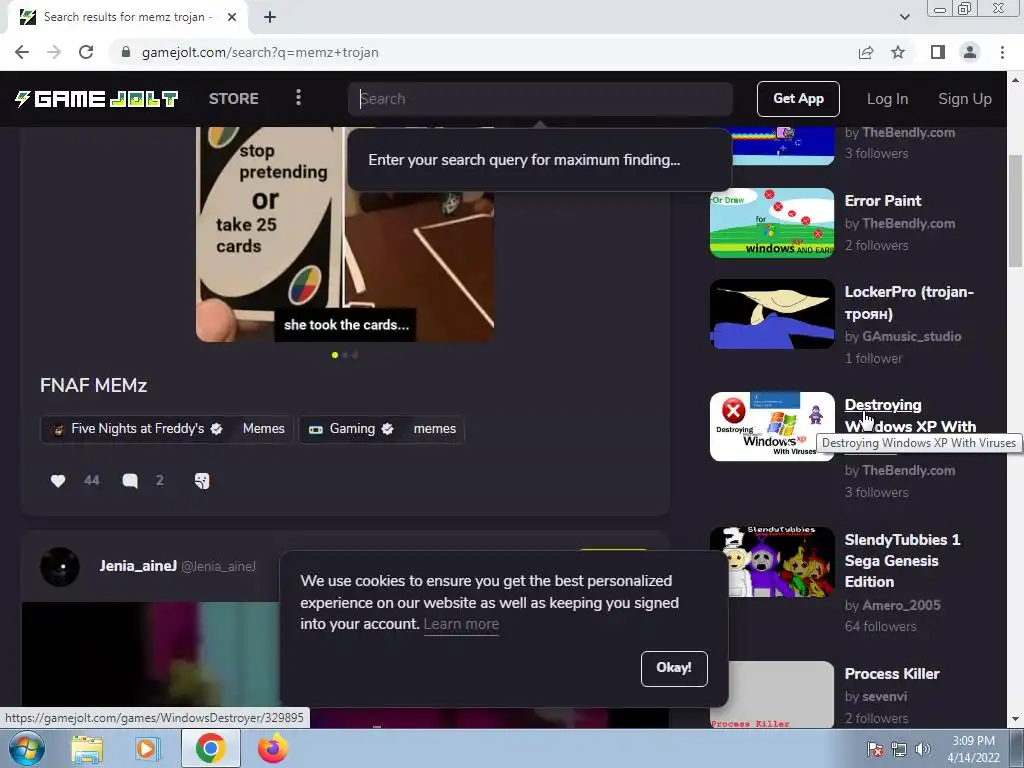Image resolution: width=1024 pixels, height=768 pixels.
Task: Open sevenvi author profile
Action: tap(884, 696)
